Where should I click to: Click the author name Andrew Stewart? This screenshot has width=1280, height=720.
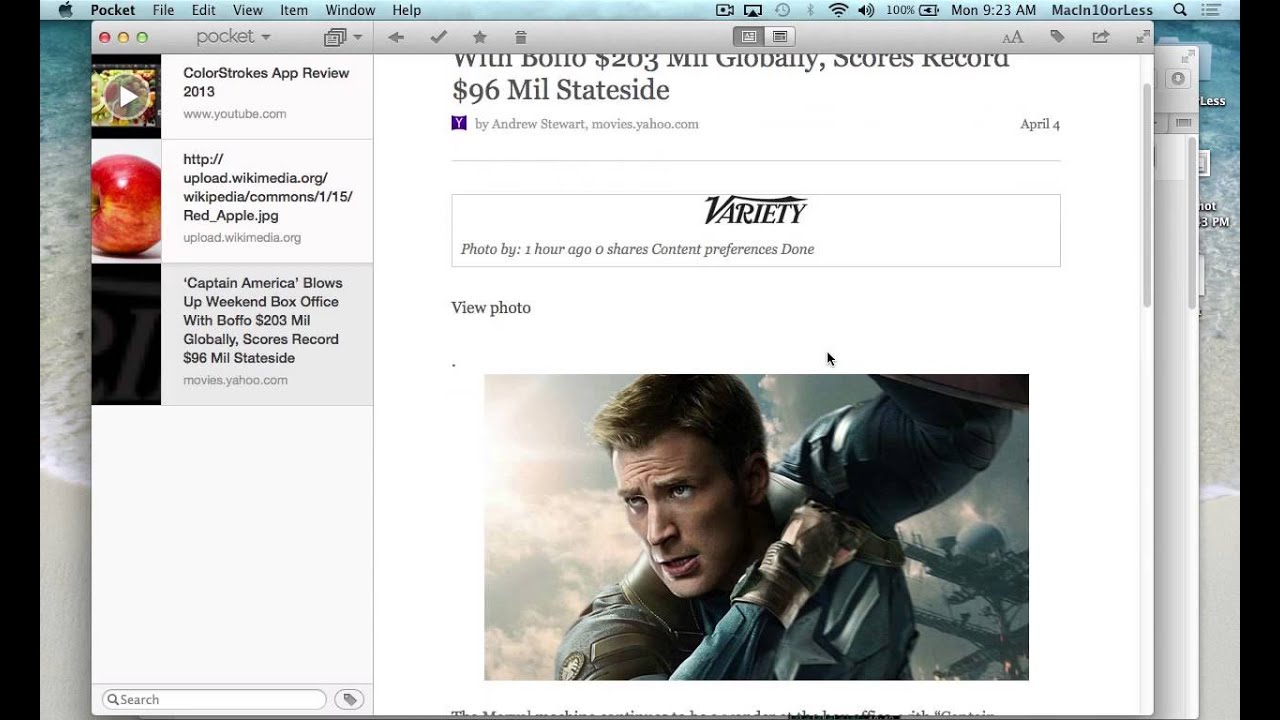point(539,124)
